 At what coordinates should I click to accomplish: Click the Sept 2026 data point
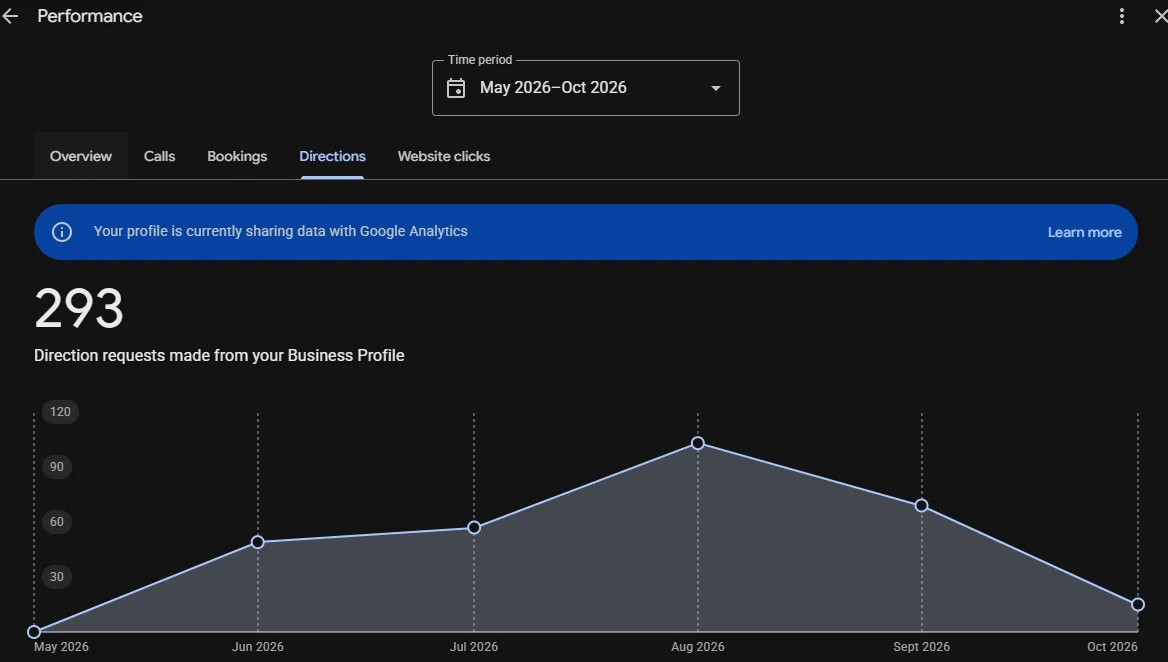921,506
